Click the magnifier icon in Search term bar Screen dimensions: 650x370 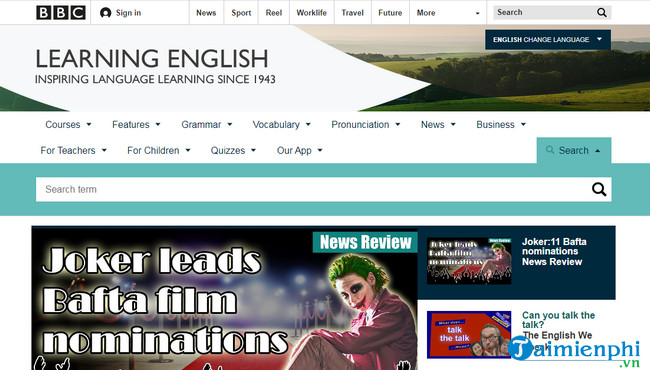[599, 189]
